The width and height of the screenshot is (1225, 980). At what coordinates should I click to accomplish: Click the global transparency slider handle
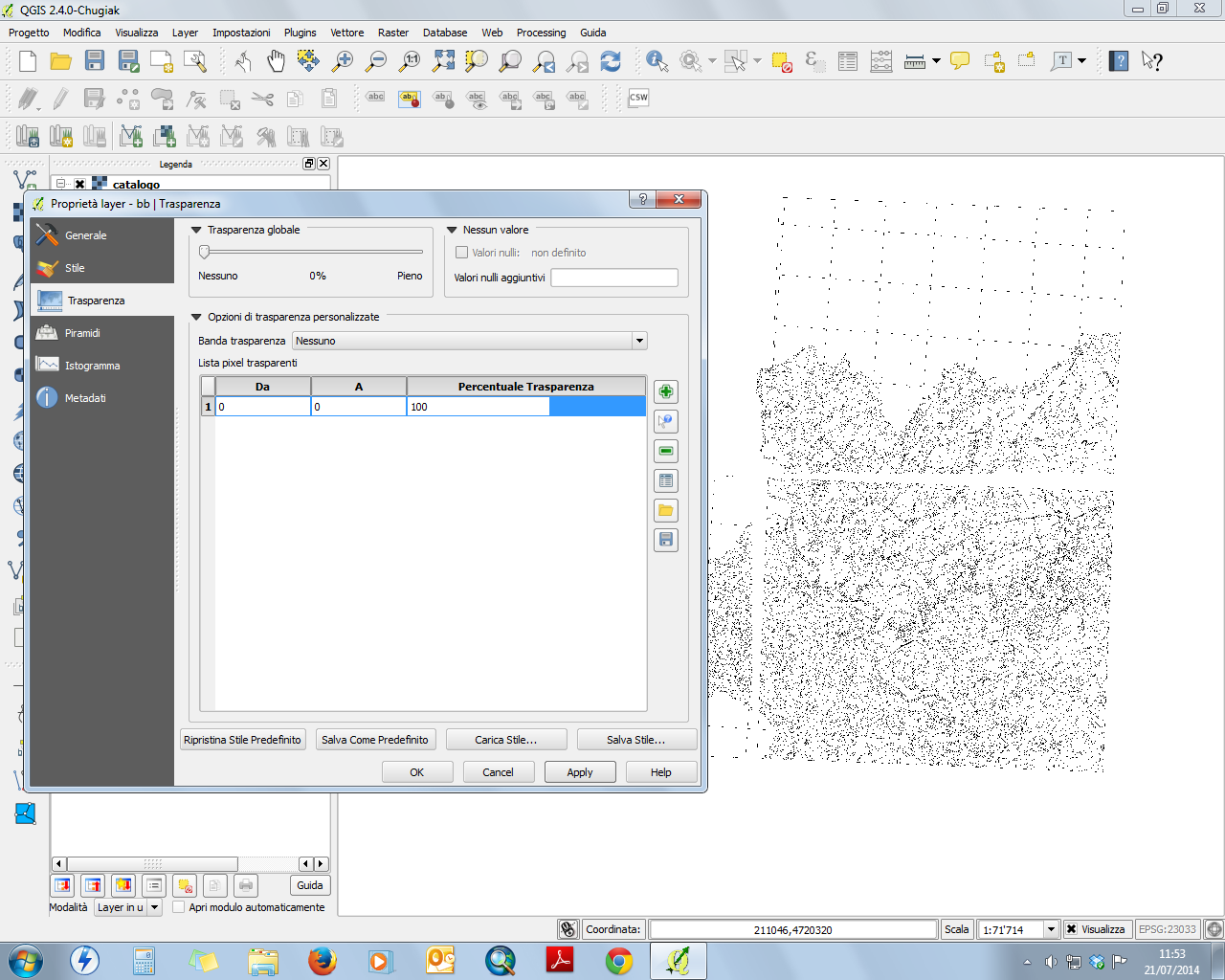pos(204,252)
